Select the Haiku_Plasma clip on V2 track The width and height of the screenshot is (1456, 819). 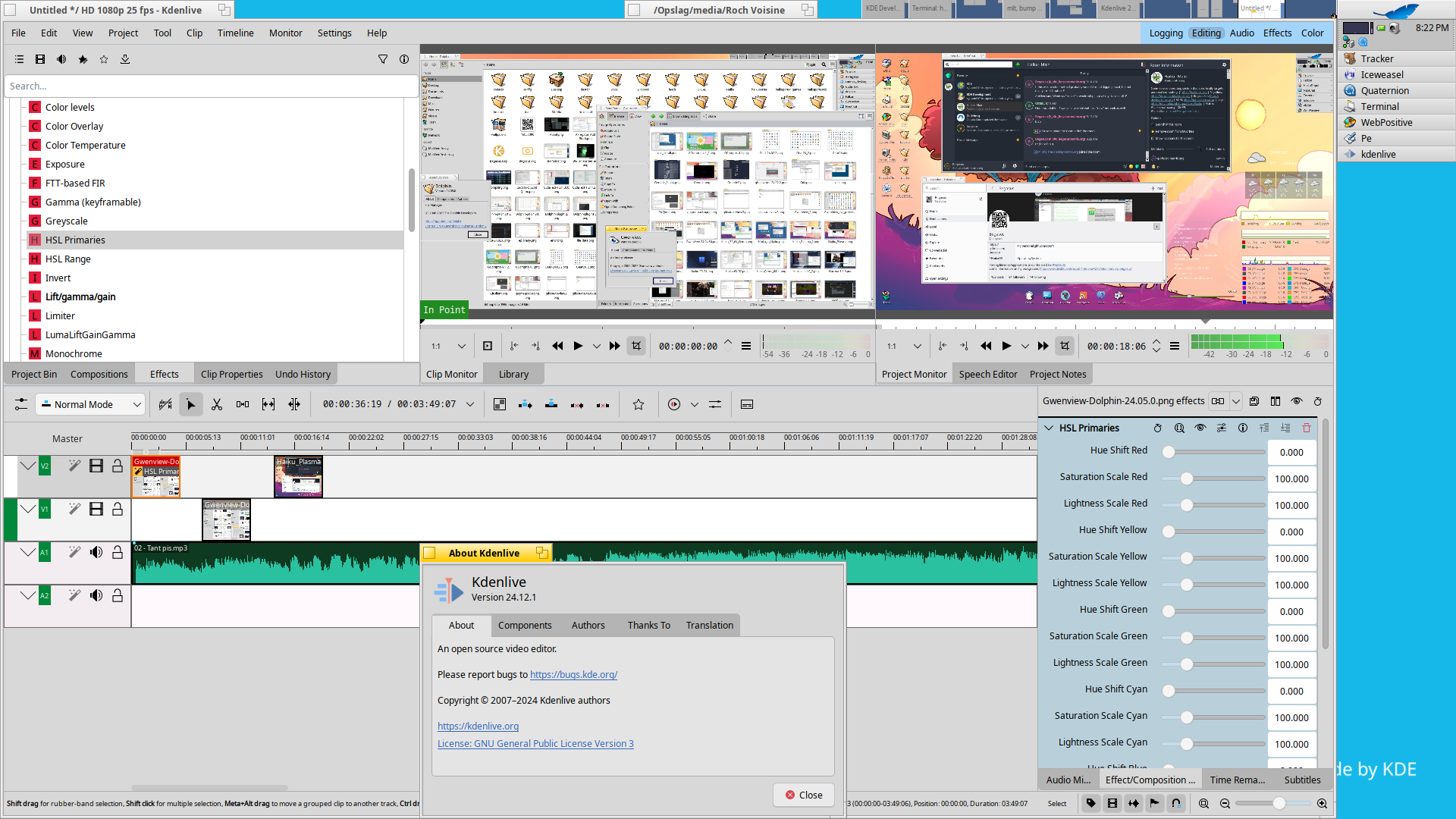298,476
